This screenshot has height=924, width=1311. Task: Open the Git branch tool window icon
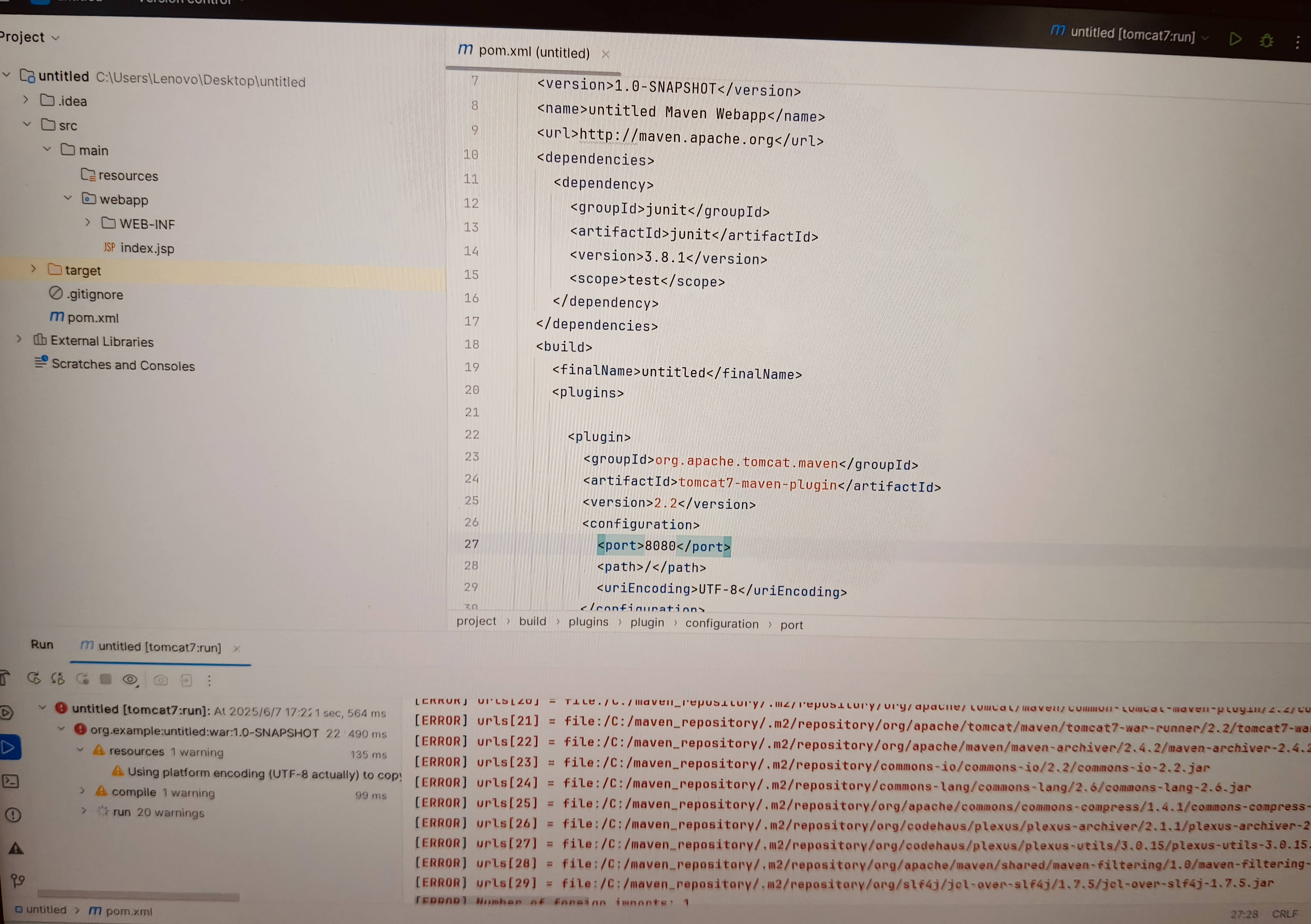[x=17, y=881]
